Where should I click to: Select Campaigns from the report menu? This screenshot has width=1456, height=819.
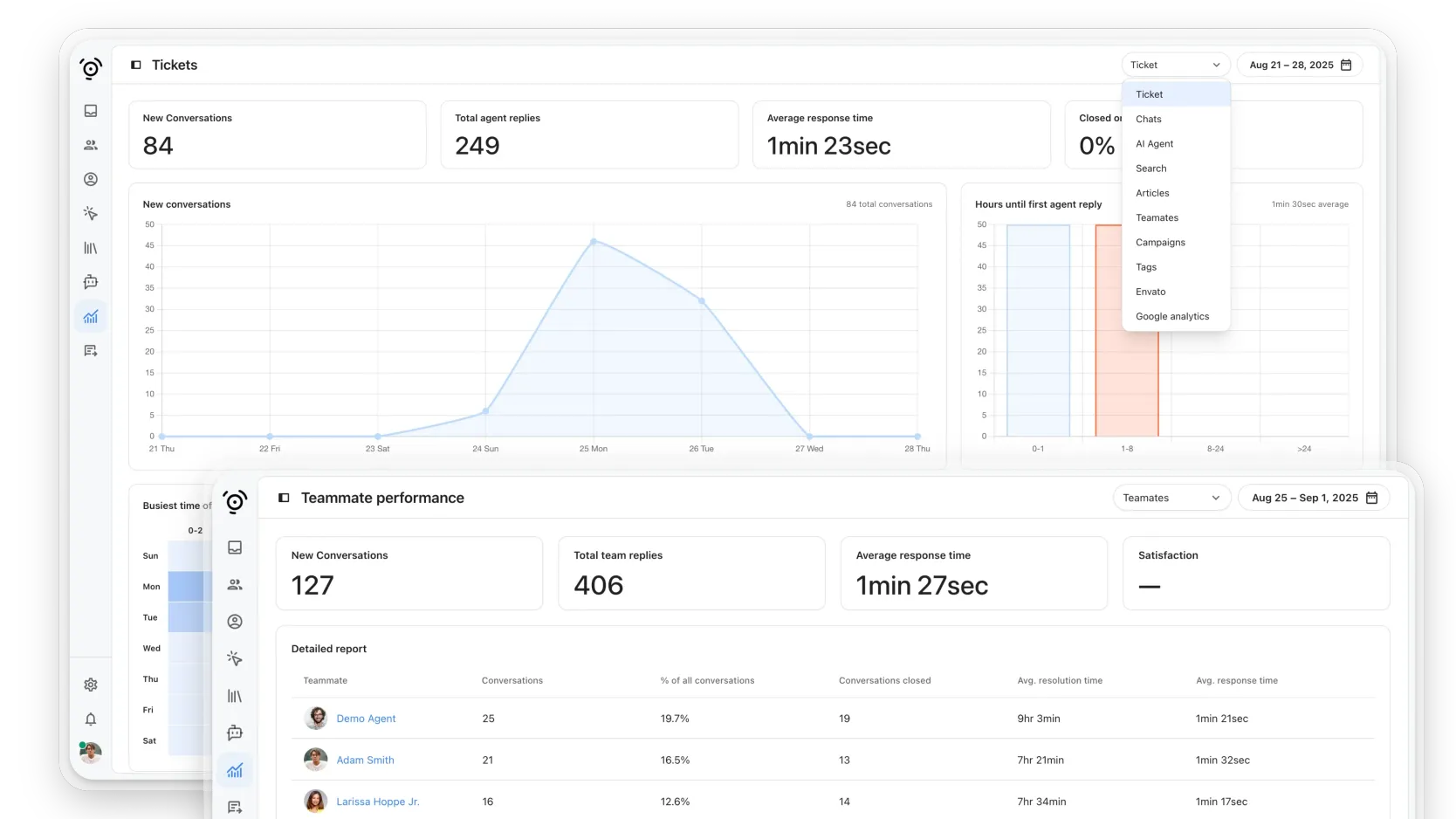[1160, 243]
